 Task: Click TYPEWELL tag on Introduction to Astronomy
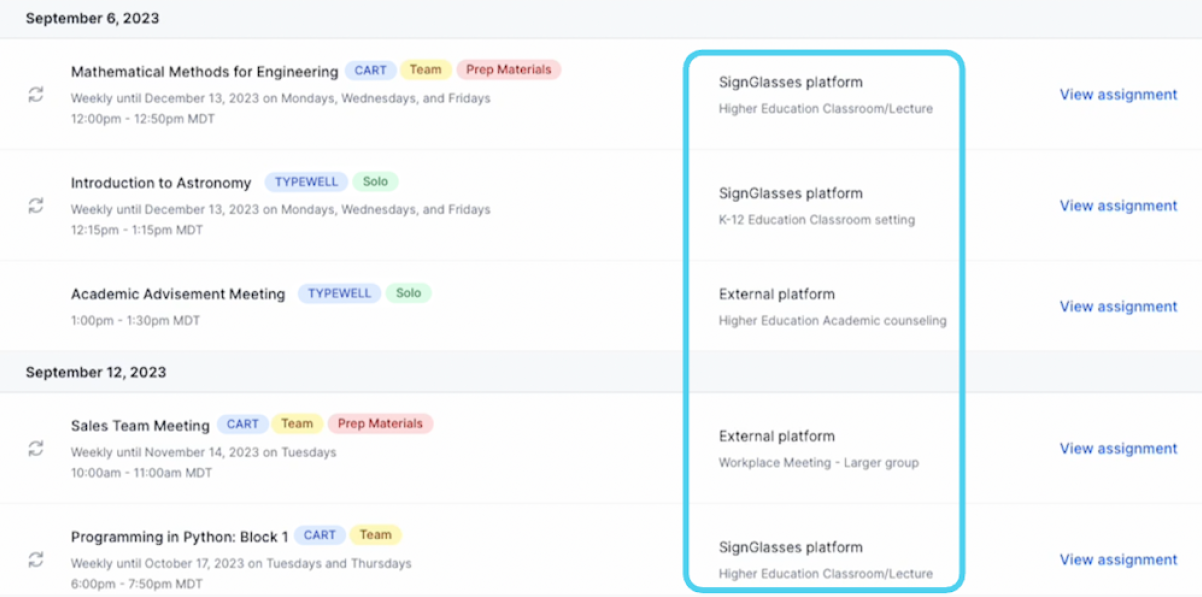coord(306,182)
